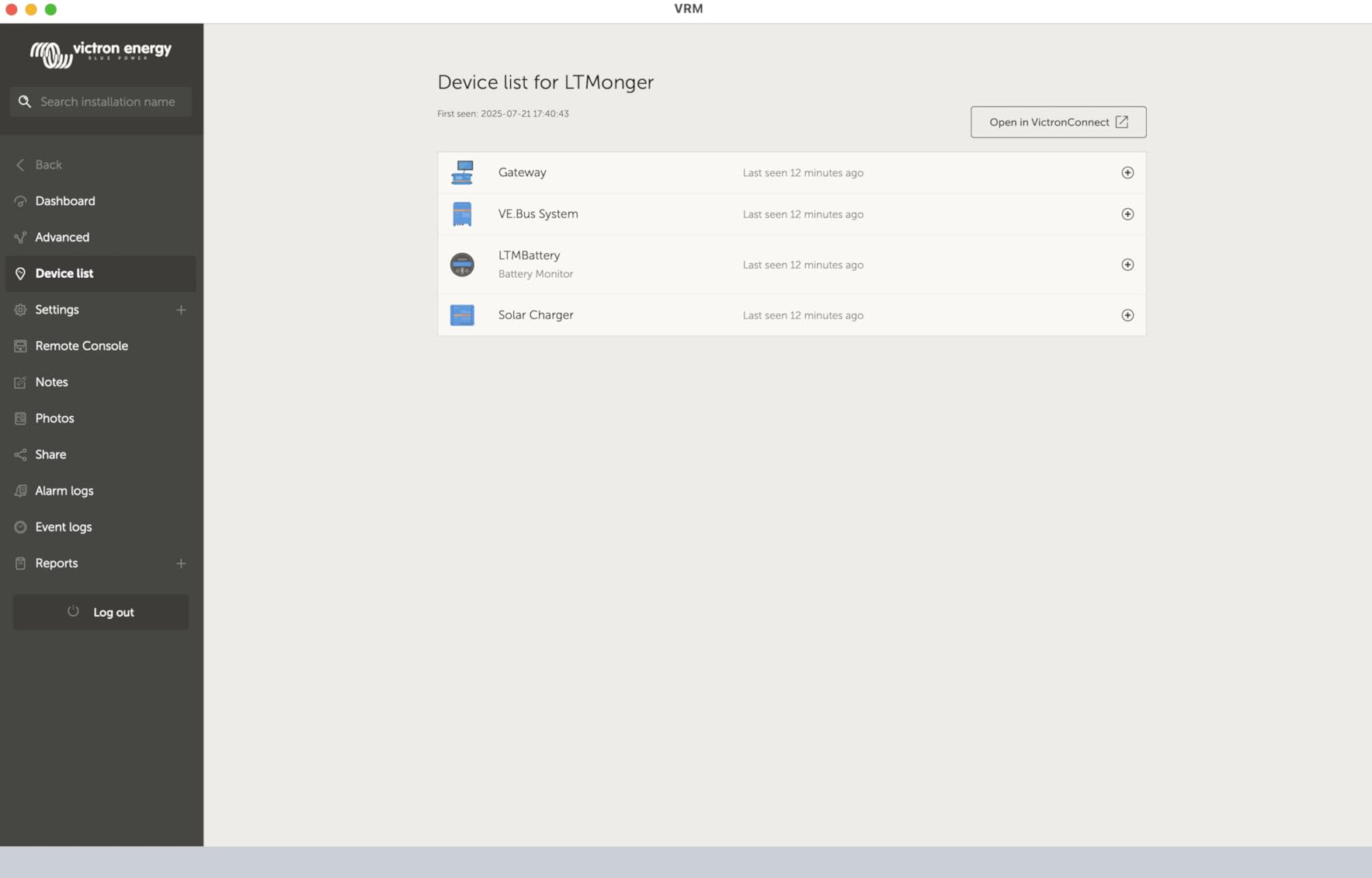
Task: Click Open in VictronConnect button
Action: 1058,122
